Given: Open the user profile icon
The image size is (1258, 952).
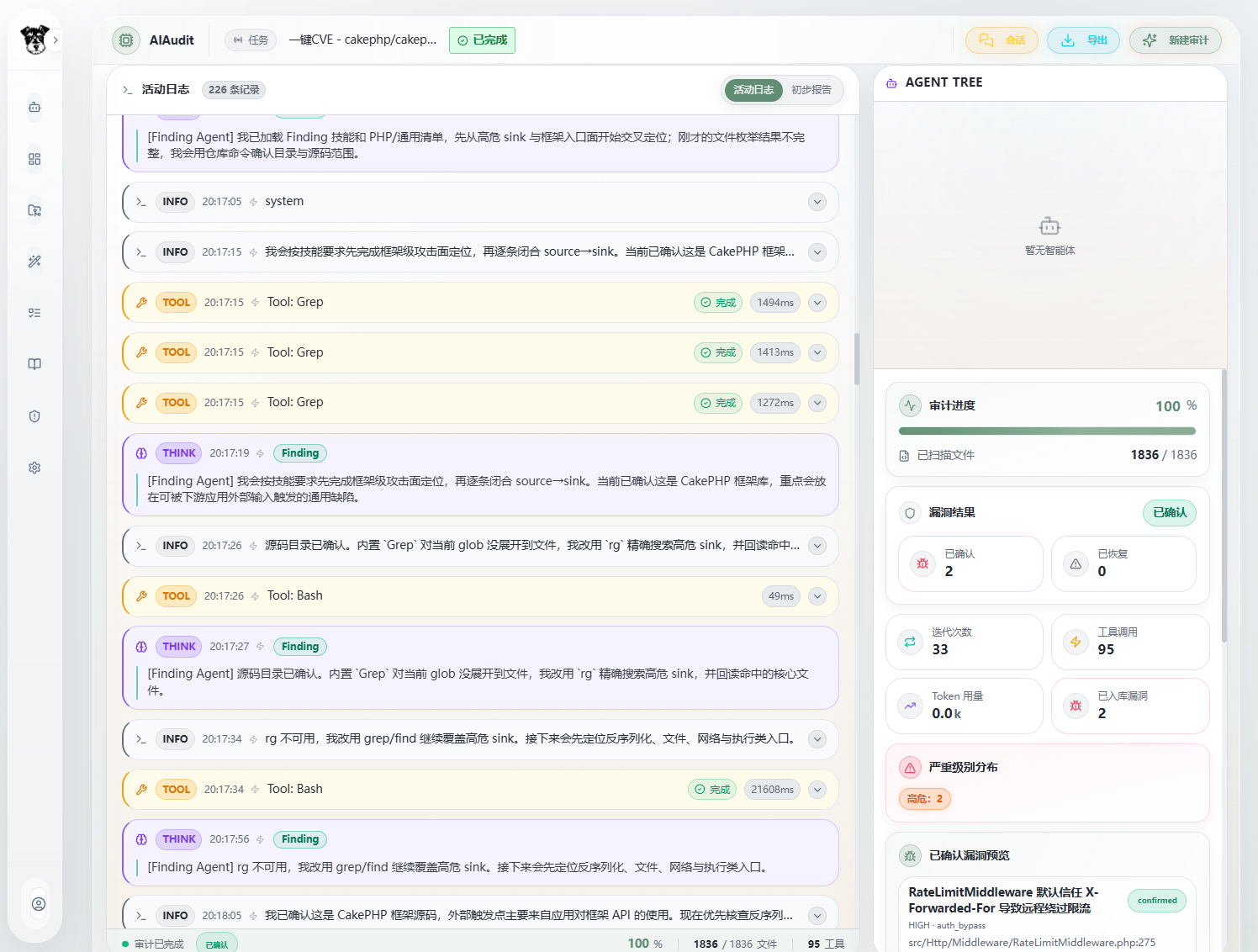Looking at the screenshot, I should [x=39, y=904].
